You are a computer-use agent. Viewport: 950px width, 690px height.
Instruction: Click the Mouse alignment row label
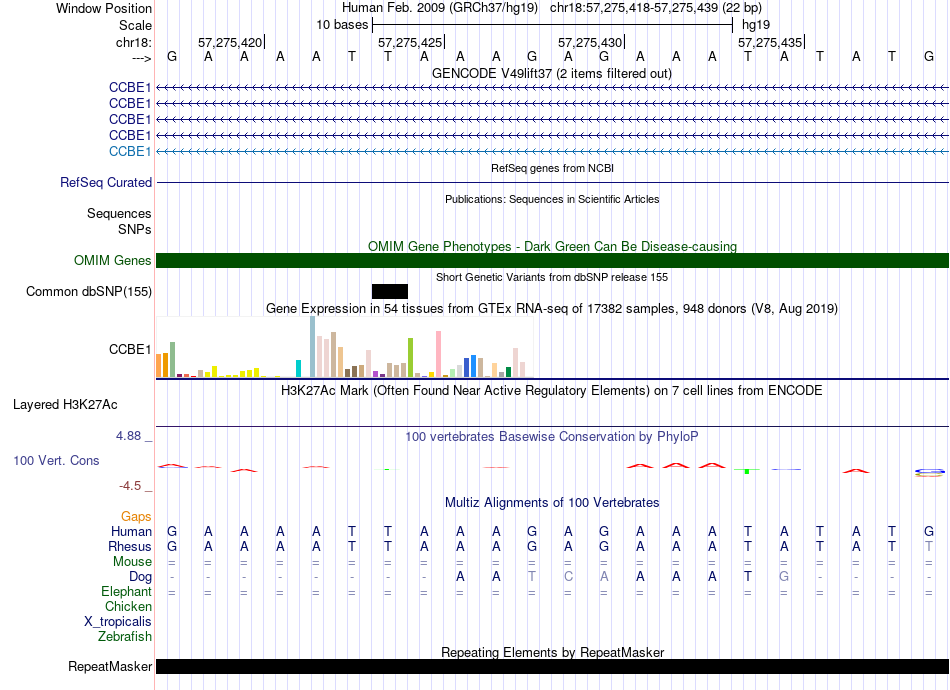click(x=132, y=562)
